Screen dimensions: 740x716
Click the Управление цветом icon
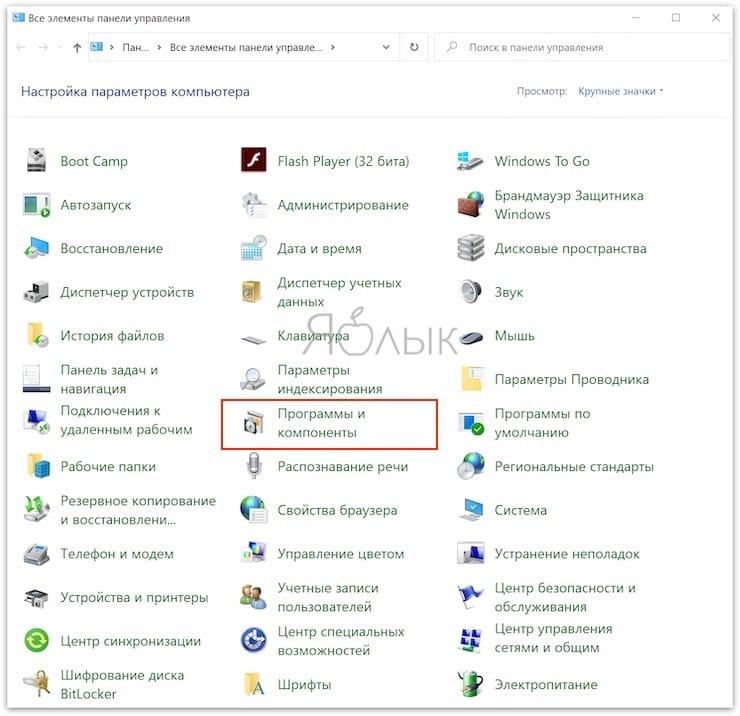(x=253, y=553)
